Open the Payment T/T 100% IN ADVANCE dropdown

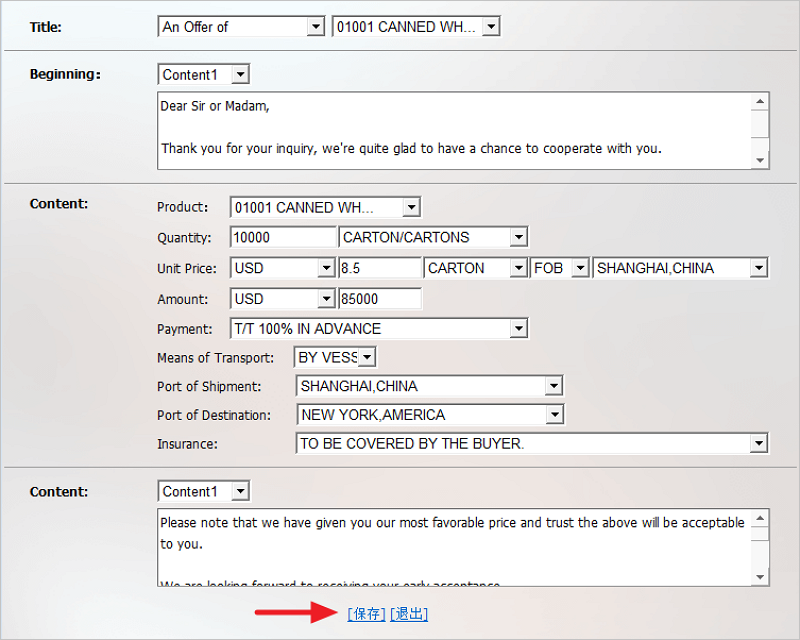(x=378, y=328)
